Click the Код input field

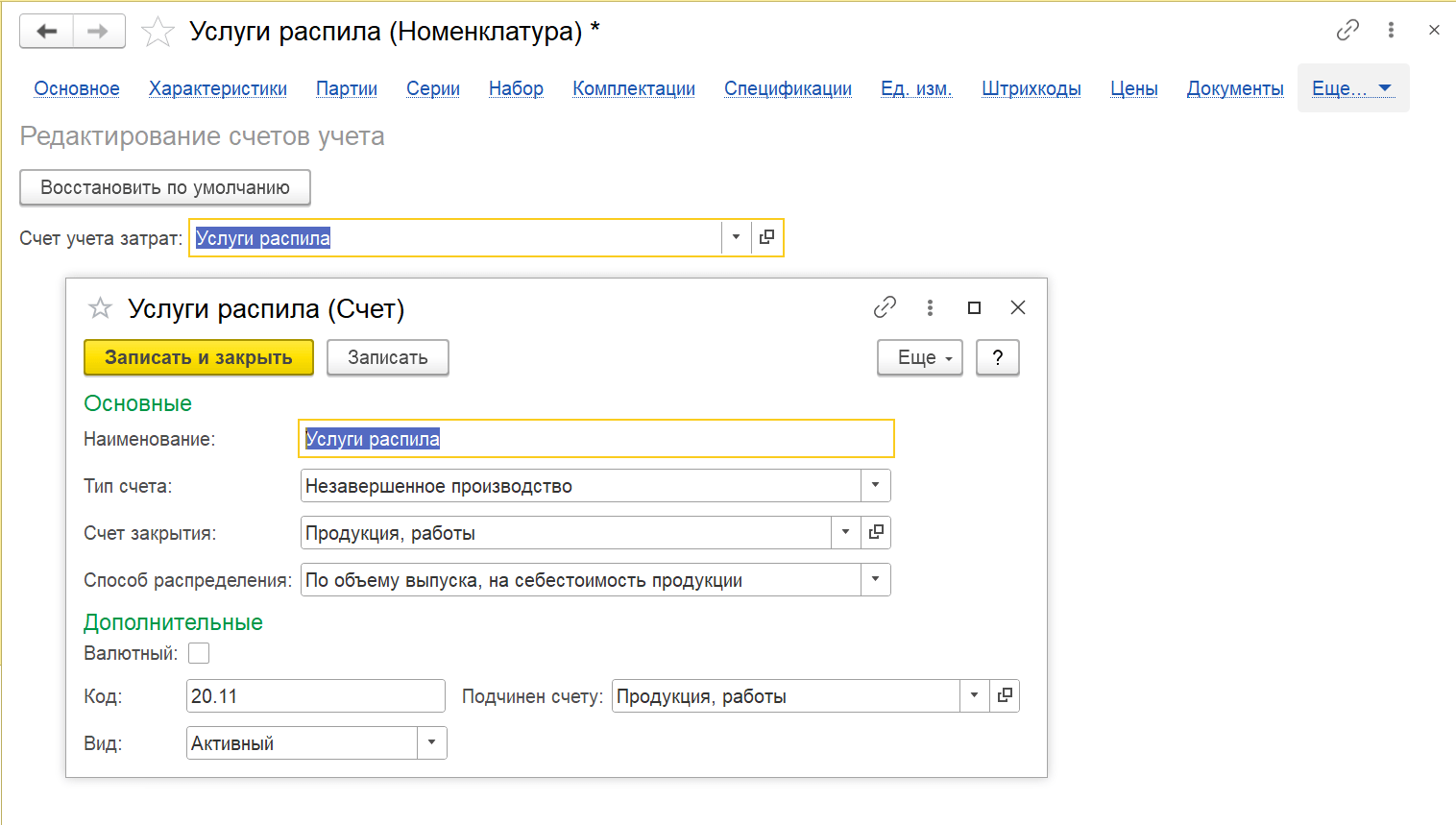tap(315, 696)
